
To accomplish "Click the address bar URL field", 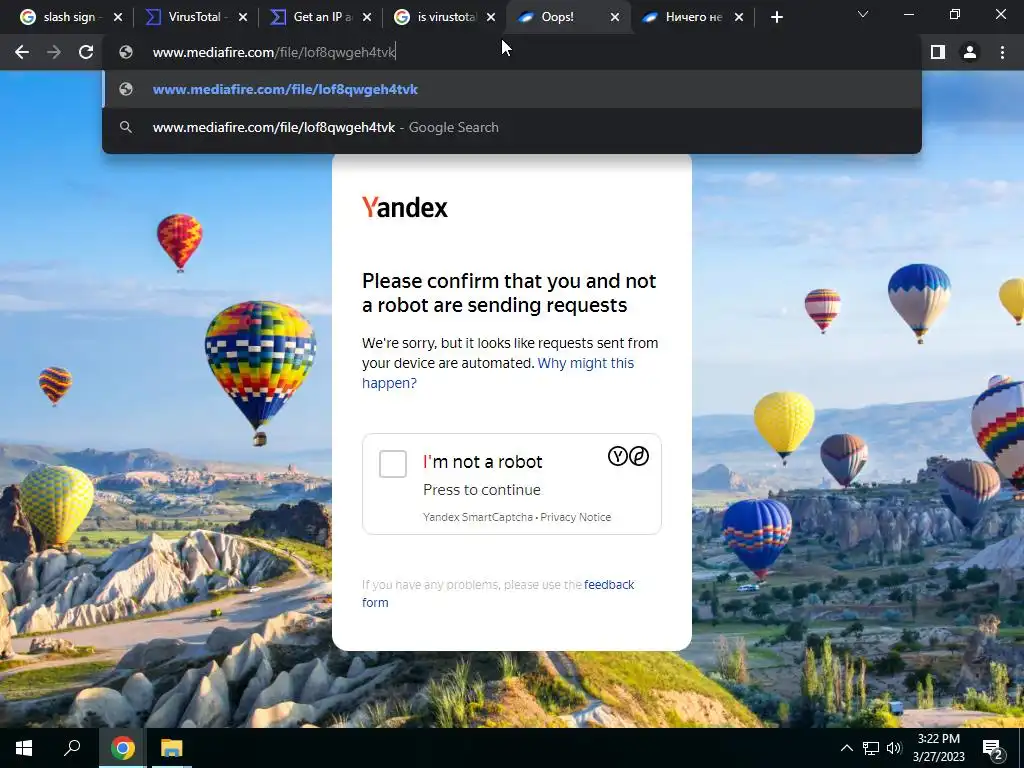I will click(x=511, y=52).
